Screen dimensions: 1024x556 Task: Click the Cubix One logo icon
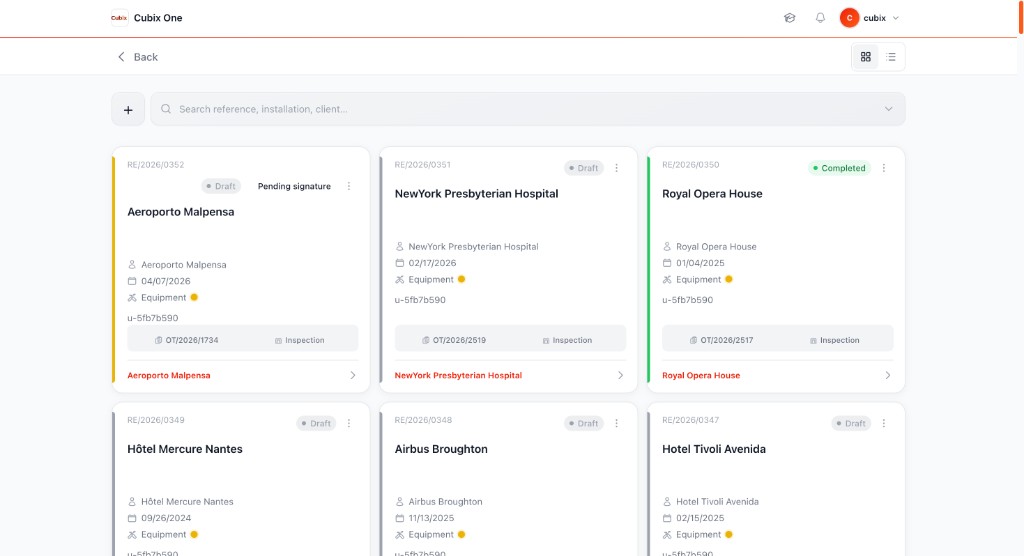(119, 18)
